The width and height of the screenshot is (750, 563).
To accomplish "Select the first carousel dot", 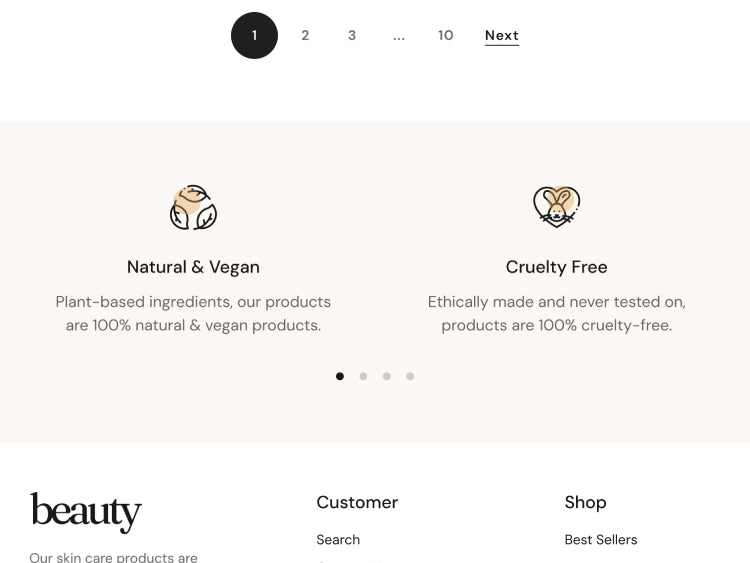I will [340, 376].
